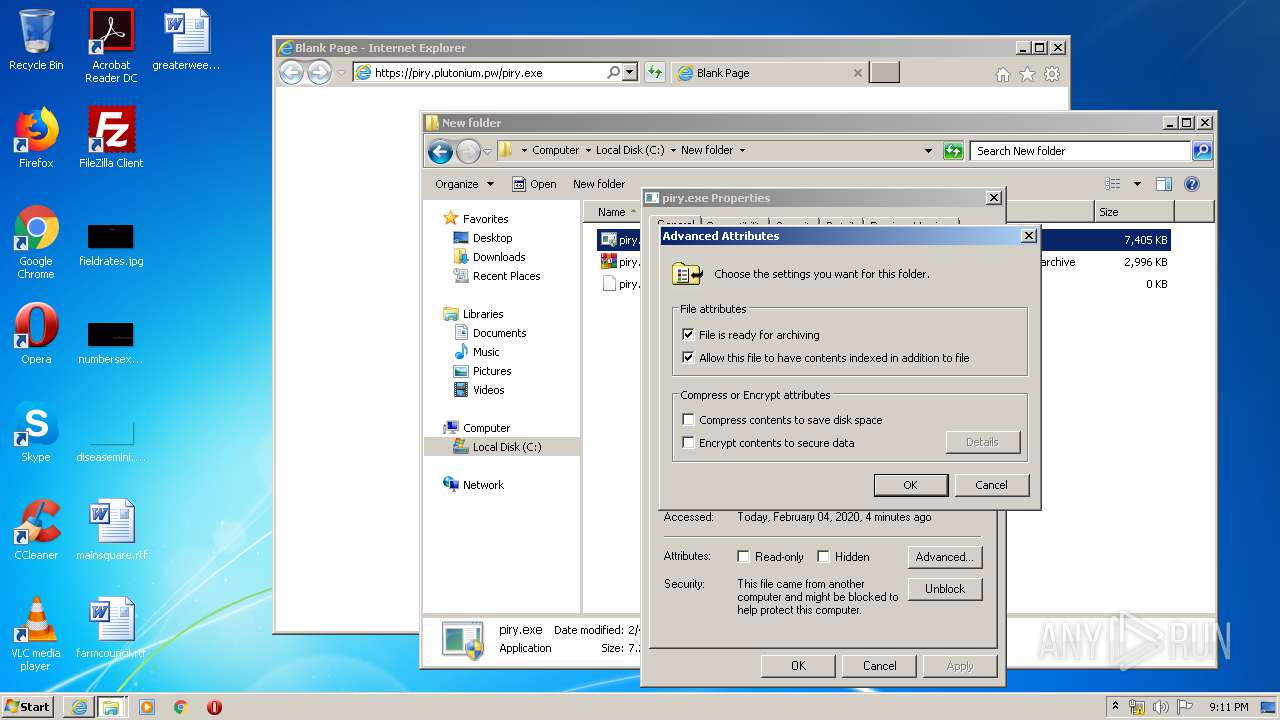Open Skype desktop shortcut

[x=36, y=432]
